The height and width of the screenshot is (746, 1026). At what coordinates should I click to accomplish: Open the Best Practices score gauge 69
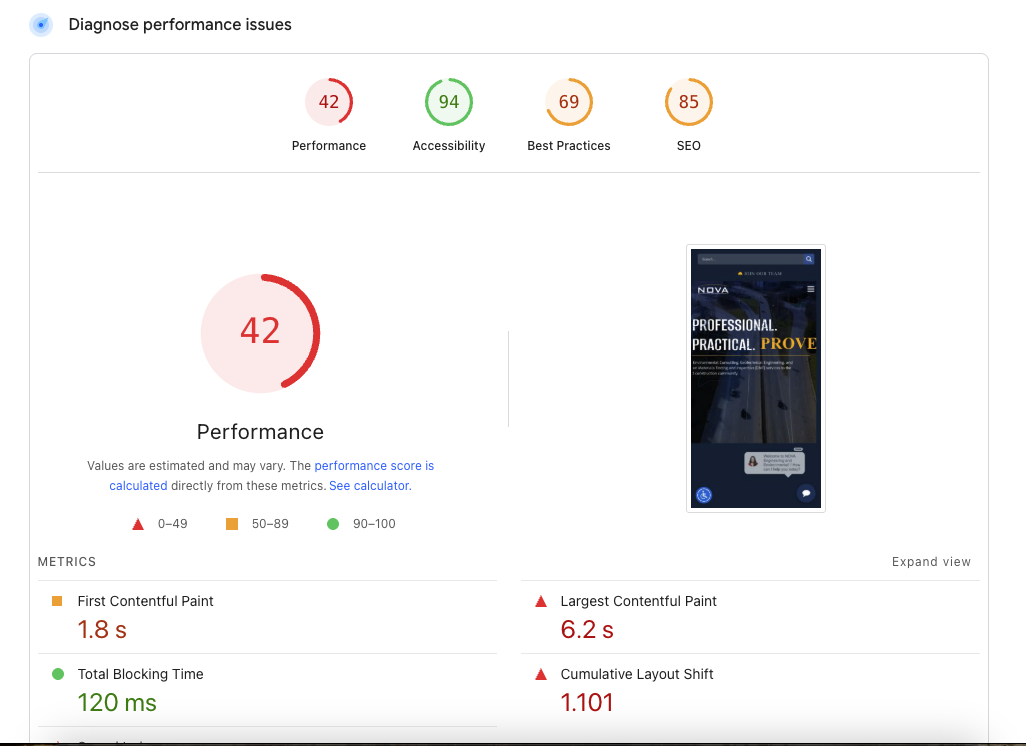tap(569, 102)
